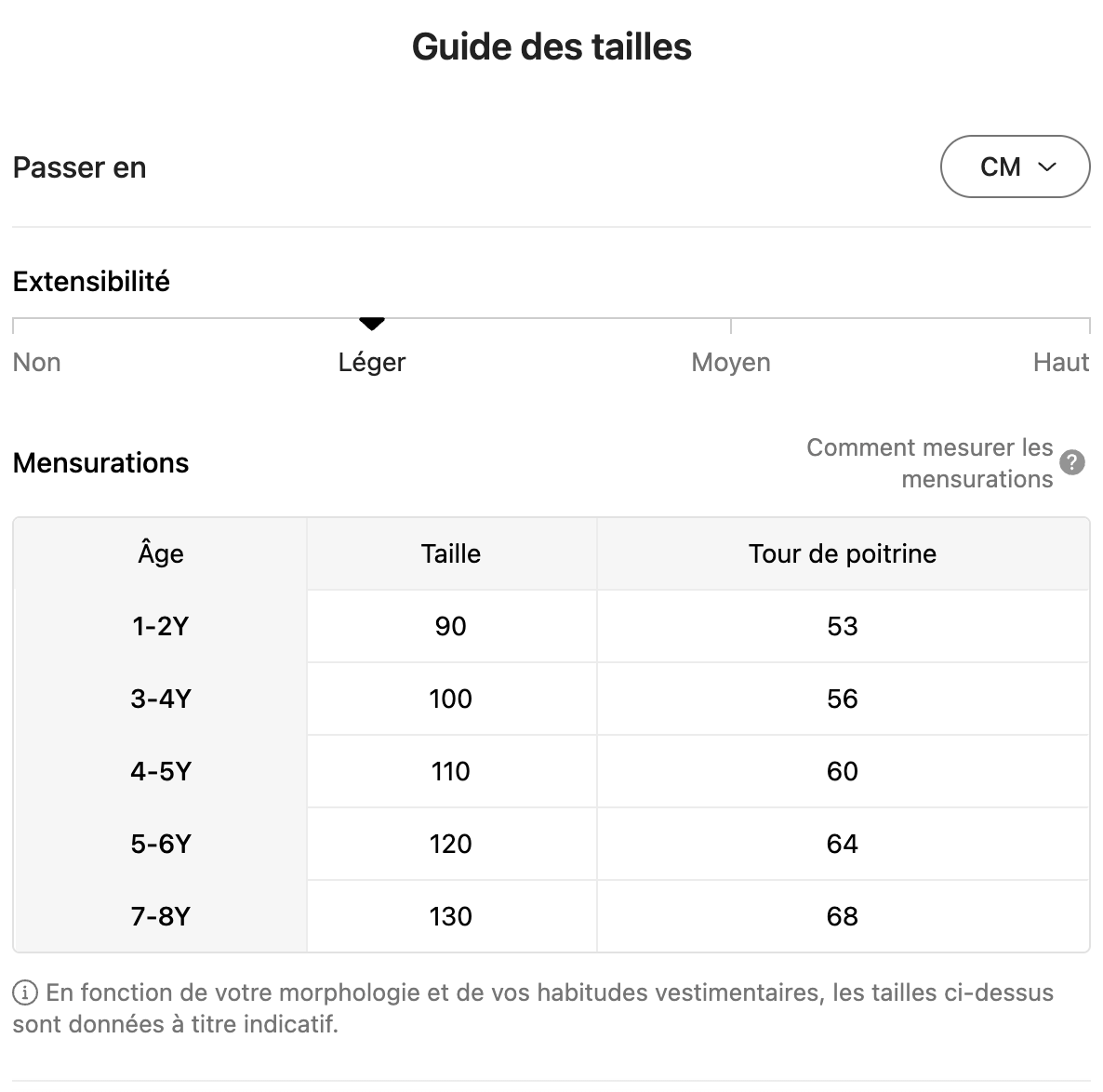
Task: Click the Taille column header
Action: coord(451,553)
